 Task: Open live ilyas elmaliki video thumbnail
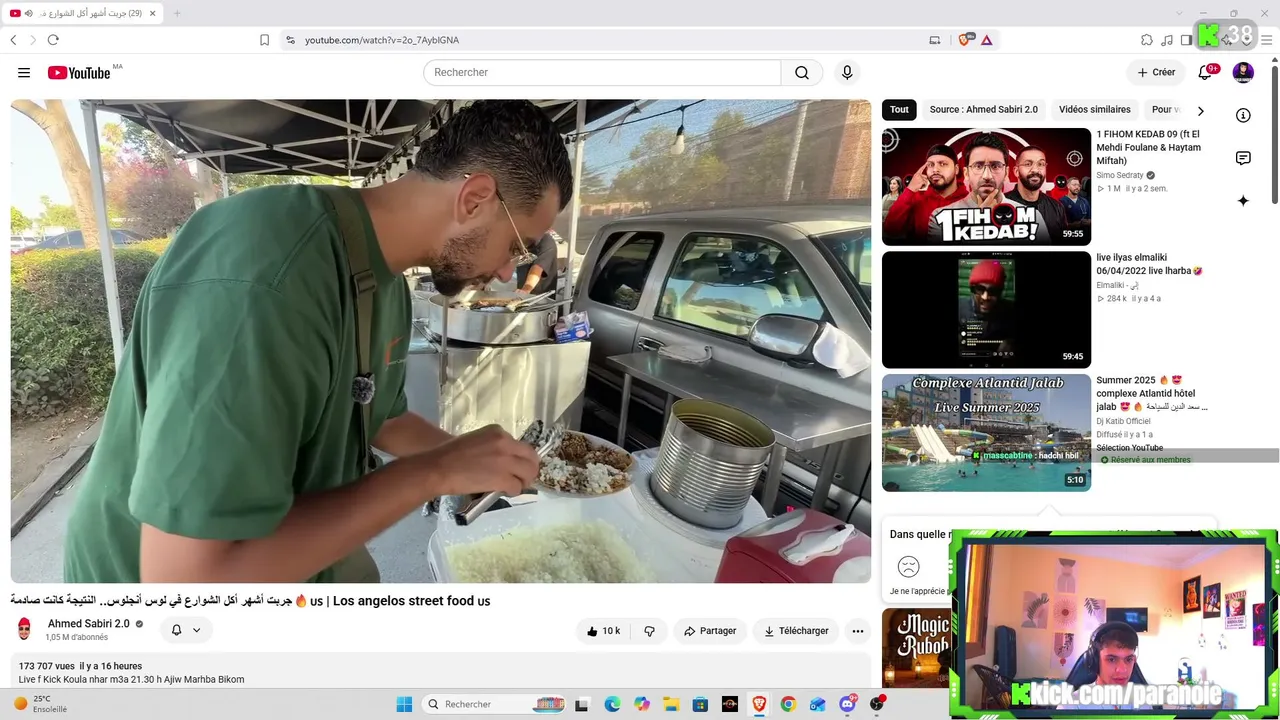click(986, 310)
